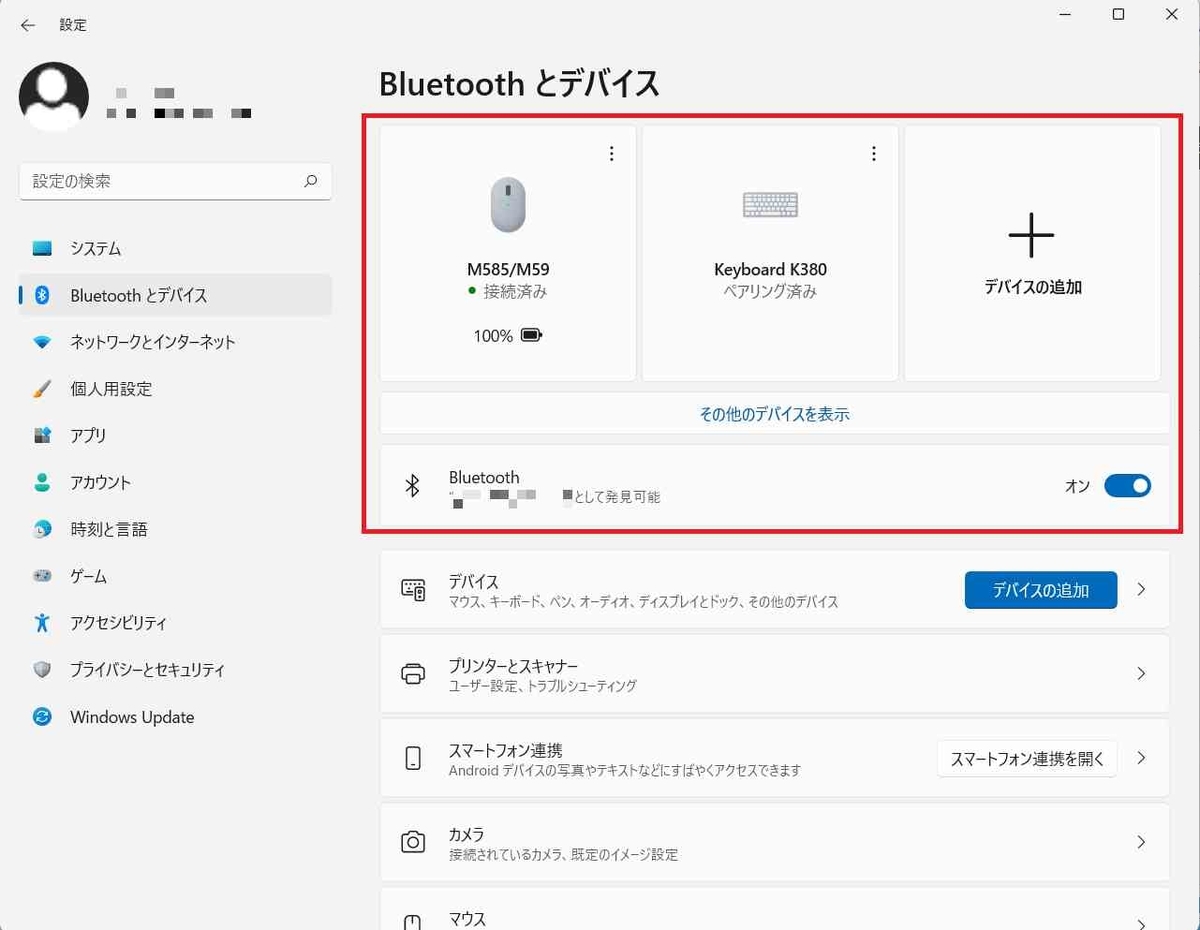This screenshot has width=1200, height=930.
Task: Click the ゲーム controller icon
Action: click(x=42, y=576)
